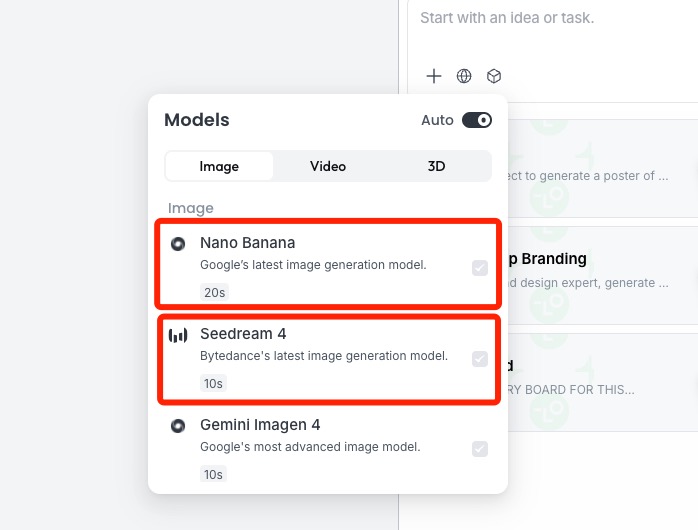
Task: Switch to the Image tab
Action: (219, 166)
